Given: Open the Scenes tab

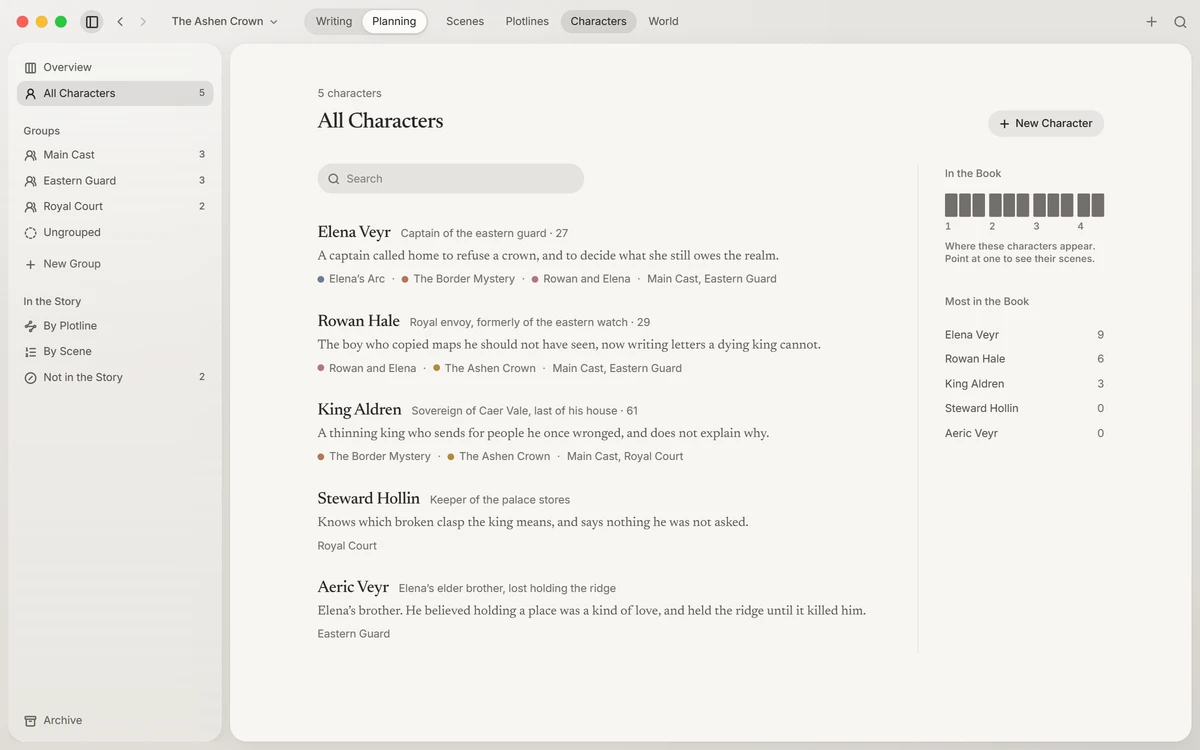Looking at the screenshot, I should coord(465,21).
